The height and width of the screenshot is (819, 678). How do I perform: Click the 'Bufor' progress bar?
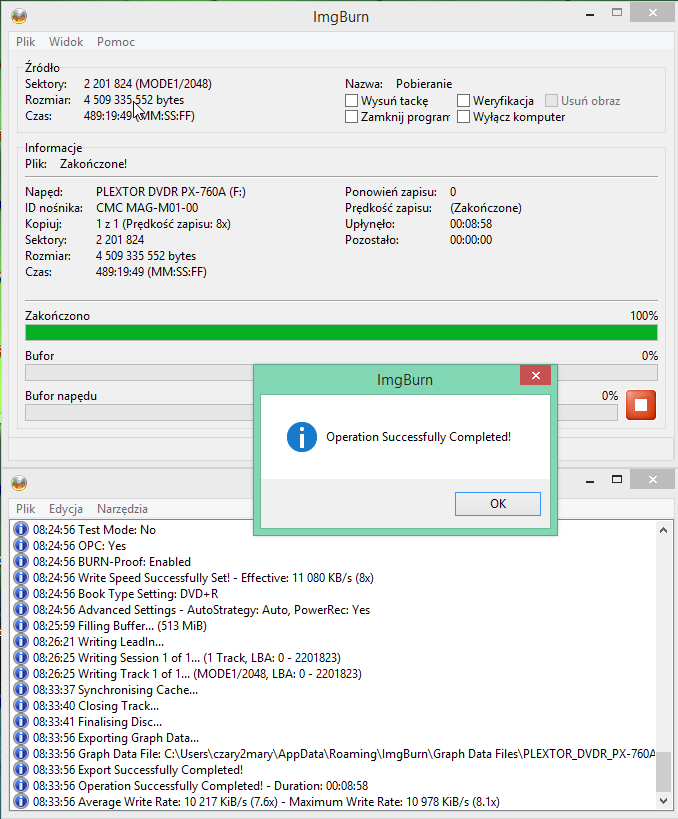pyautogui.click(x=341, y=372)
